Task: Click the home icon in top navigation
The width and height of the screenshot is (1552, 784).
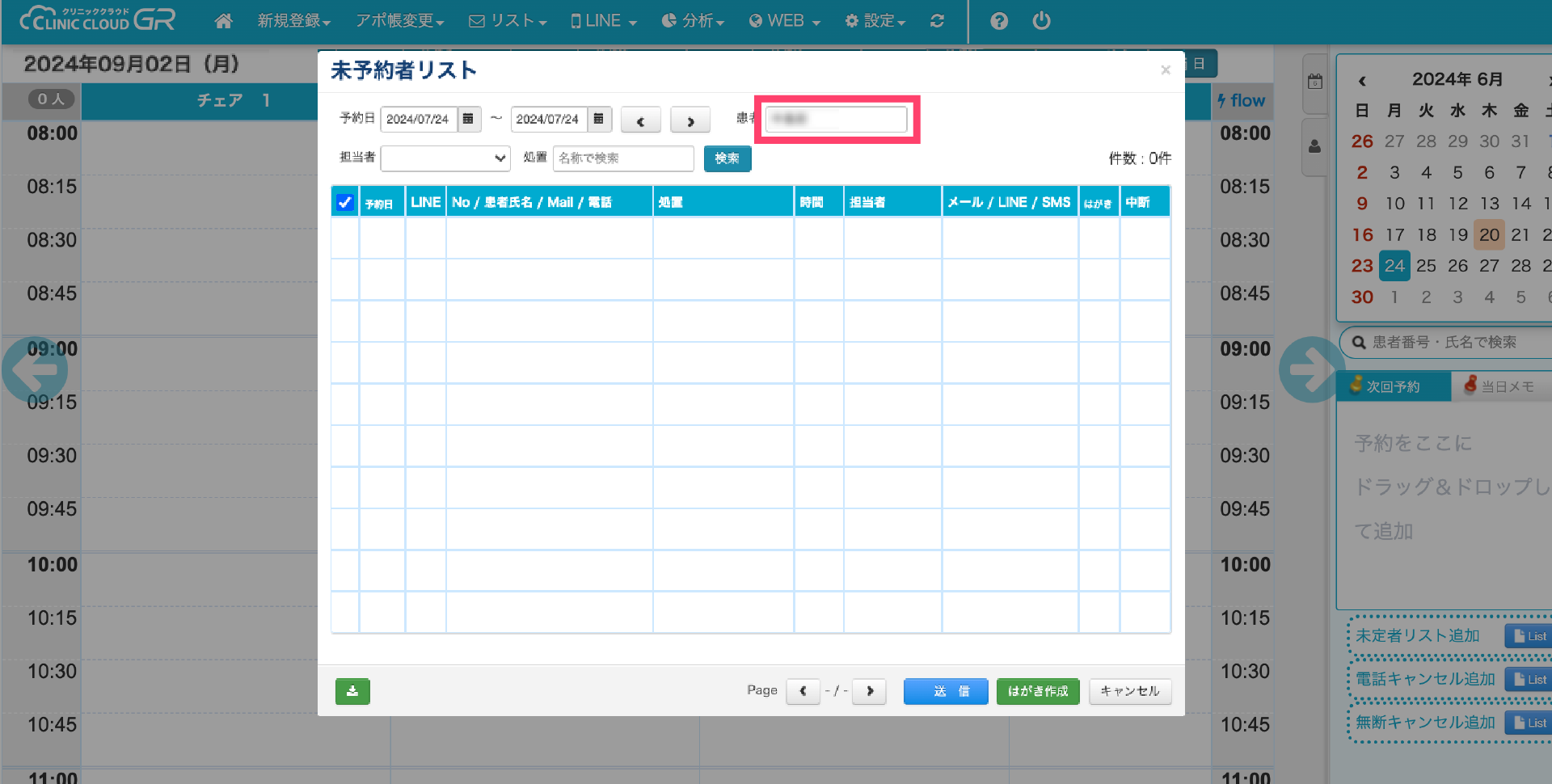Action: pyautogui.click(x=224, y=21)
